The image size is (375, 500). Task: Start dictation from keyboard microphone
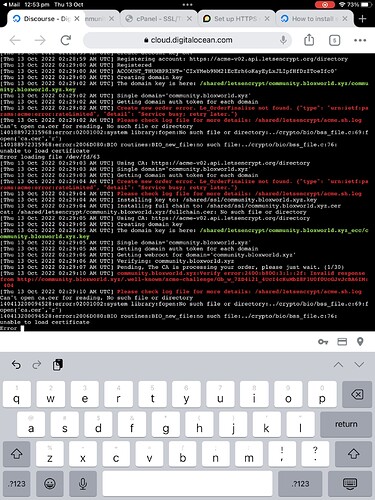pyautogui.click(x=83, y=484)
